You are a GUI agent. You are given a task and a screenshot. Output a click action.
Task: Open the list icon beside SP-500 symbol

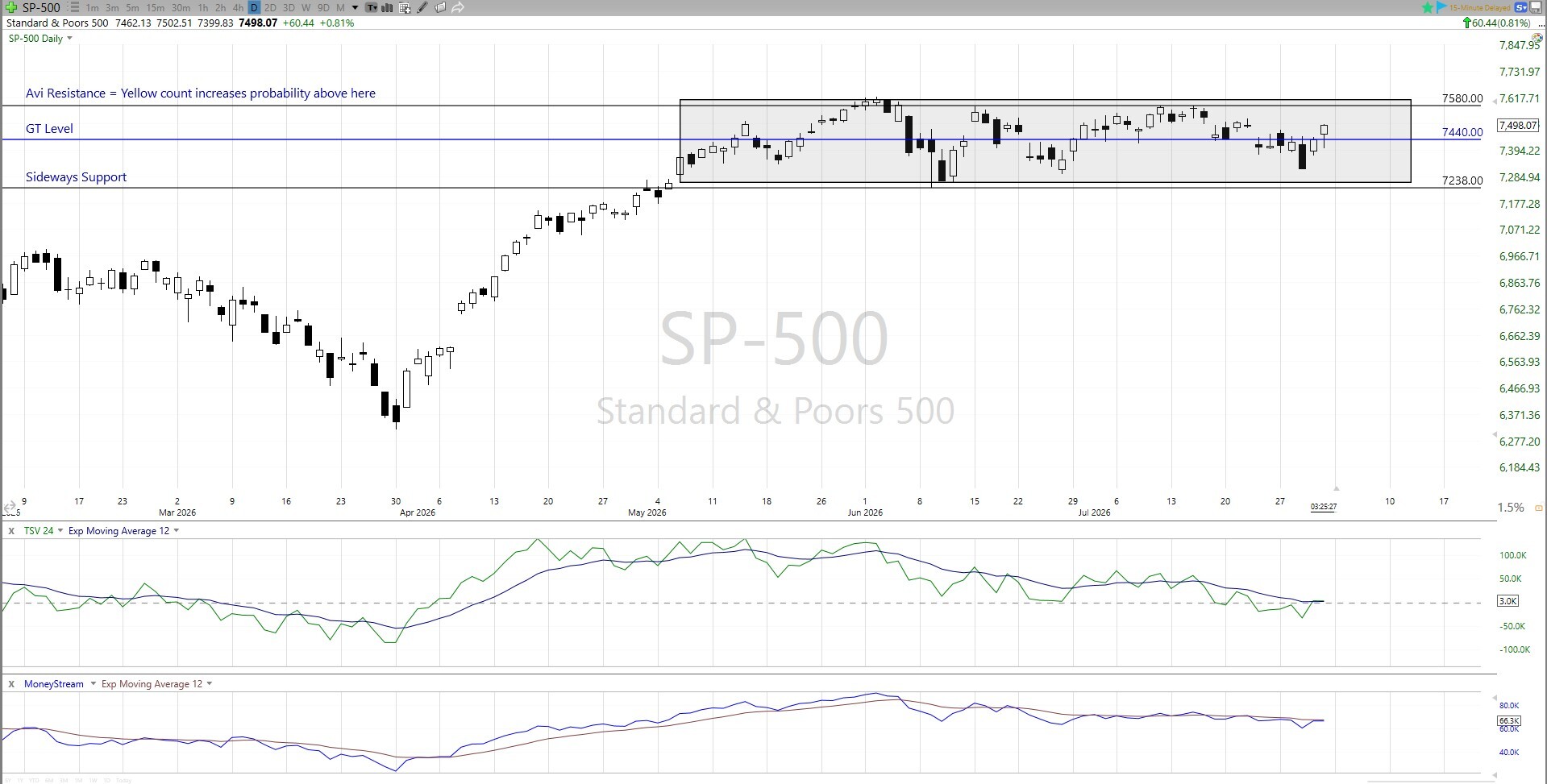click(x=75, y=7)
